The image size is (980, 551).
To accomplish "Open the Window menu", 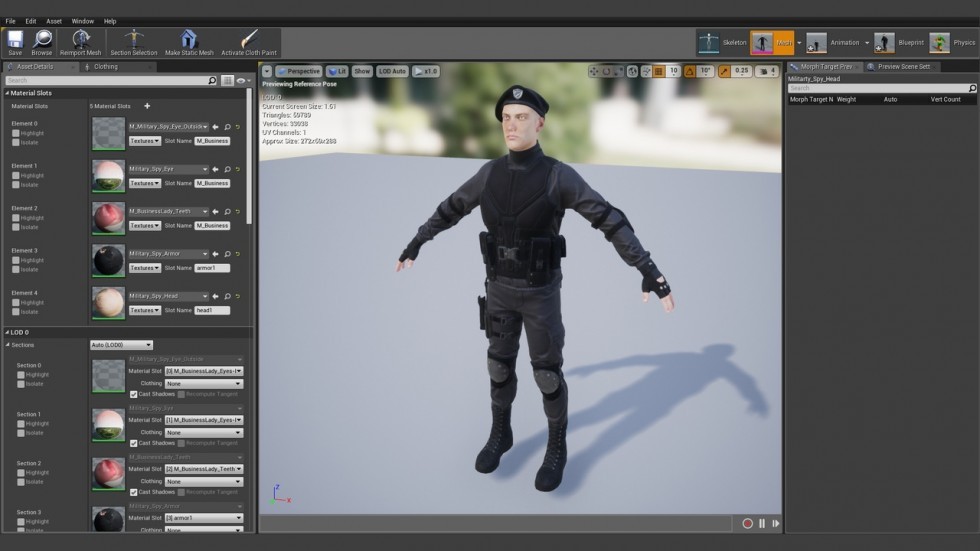I will click(x=82, y=21).
